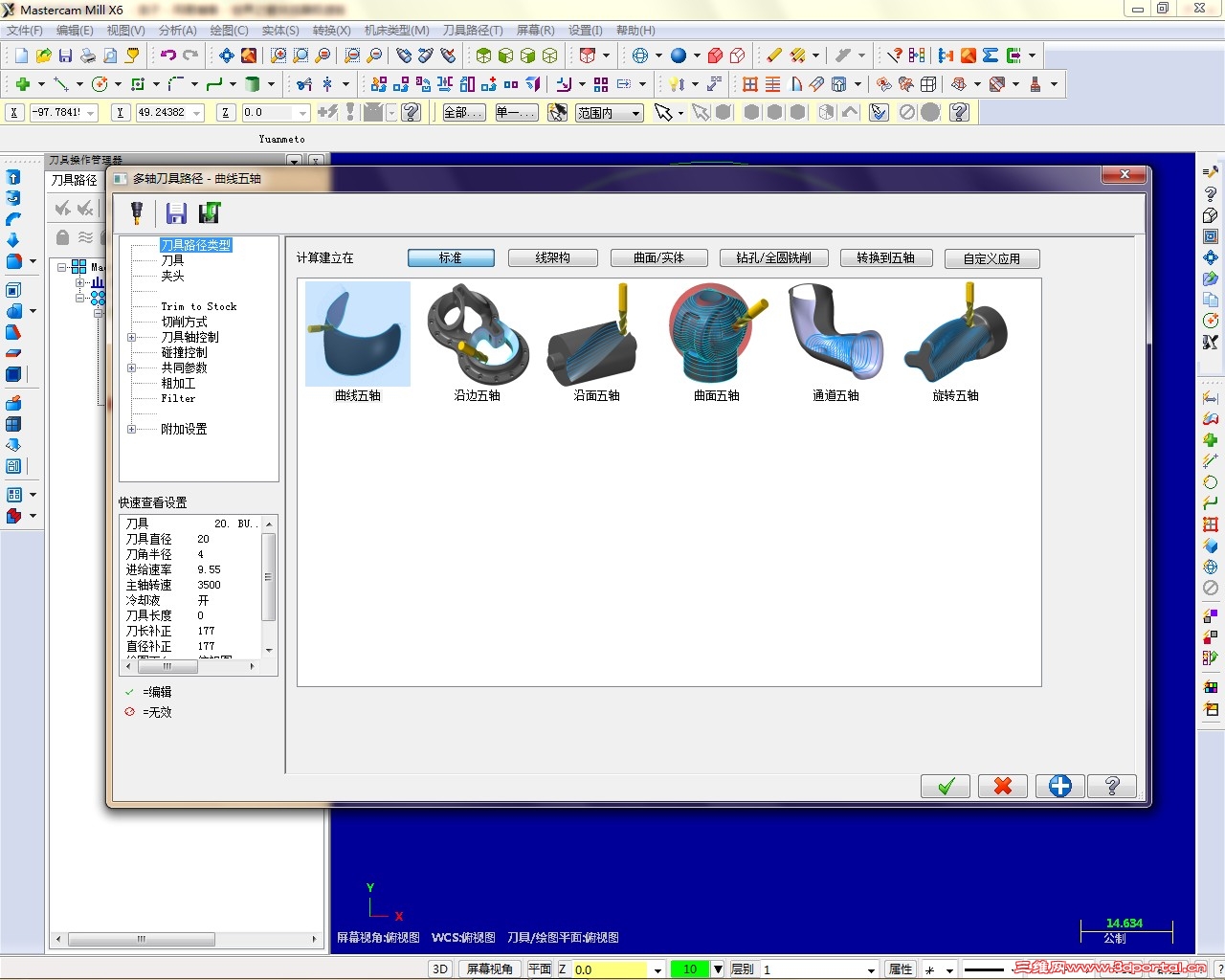Toggle the 平面 plane setting in status bar
The width and height of the screenshot is (1225, 980).
click(x=539, y=969)
